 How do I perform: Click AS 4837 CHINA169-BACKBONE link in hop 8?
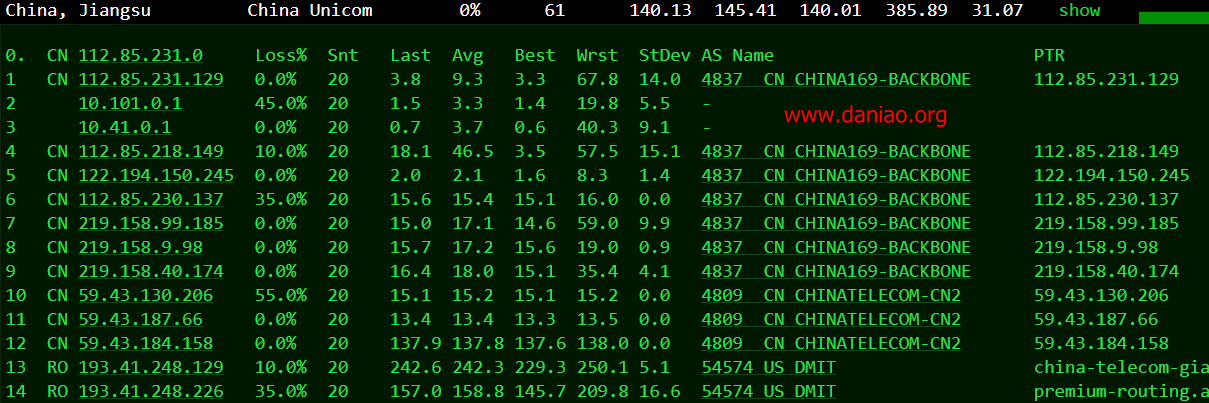836,247
